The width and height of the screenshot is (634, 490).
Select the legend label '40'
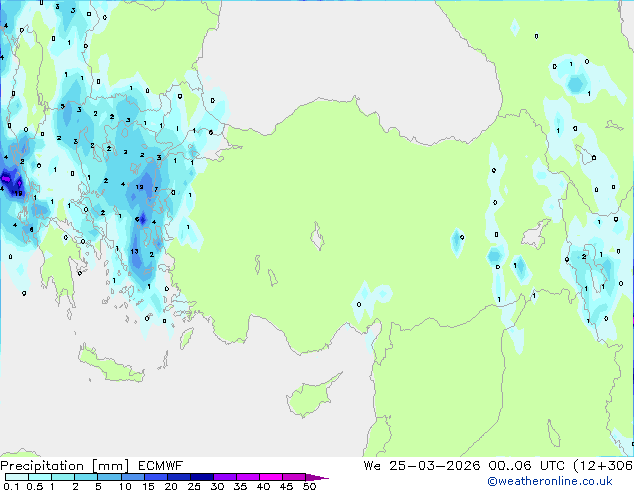tap(263, 486)
